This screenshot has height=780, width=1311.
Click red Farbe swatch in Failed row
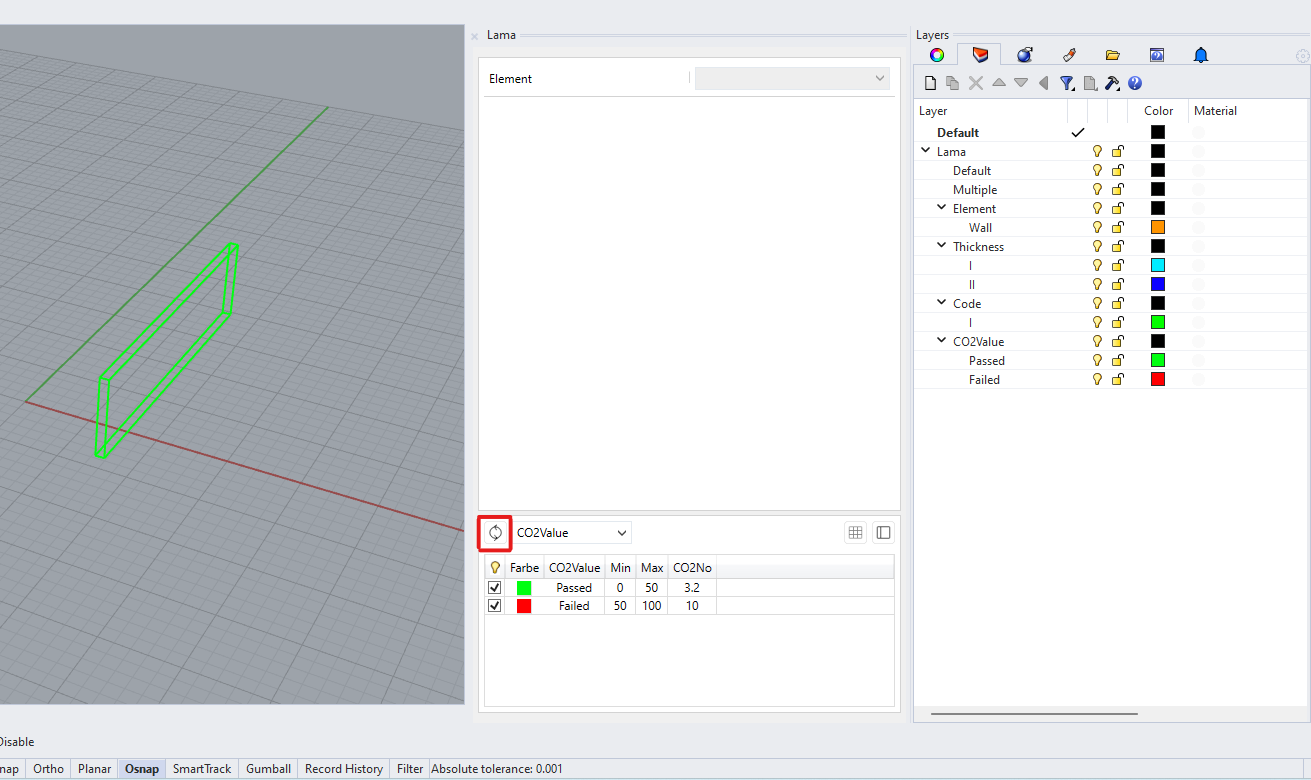[x=524, y=605]
